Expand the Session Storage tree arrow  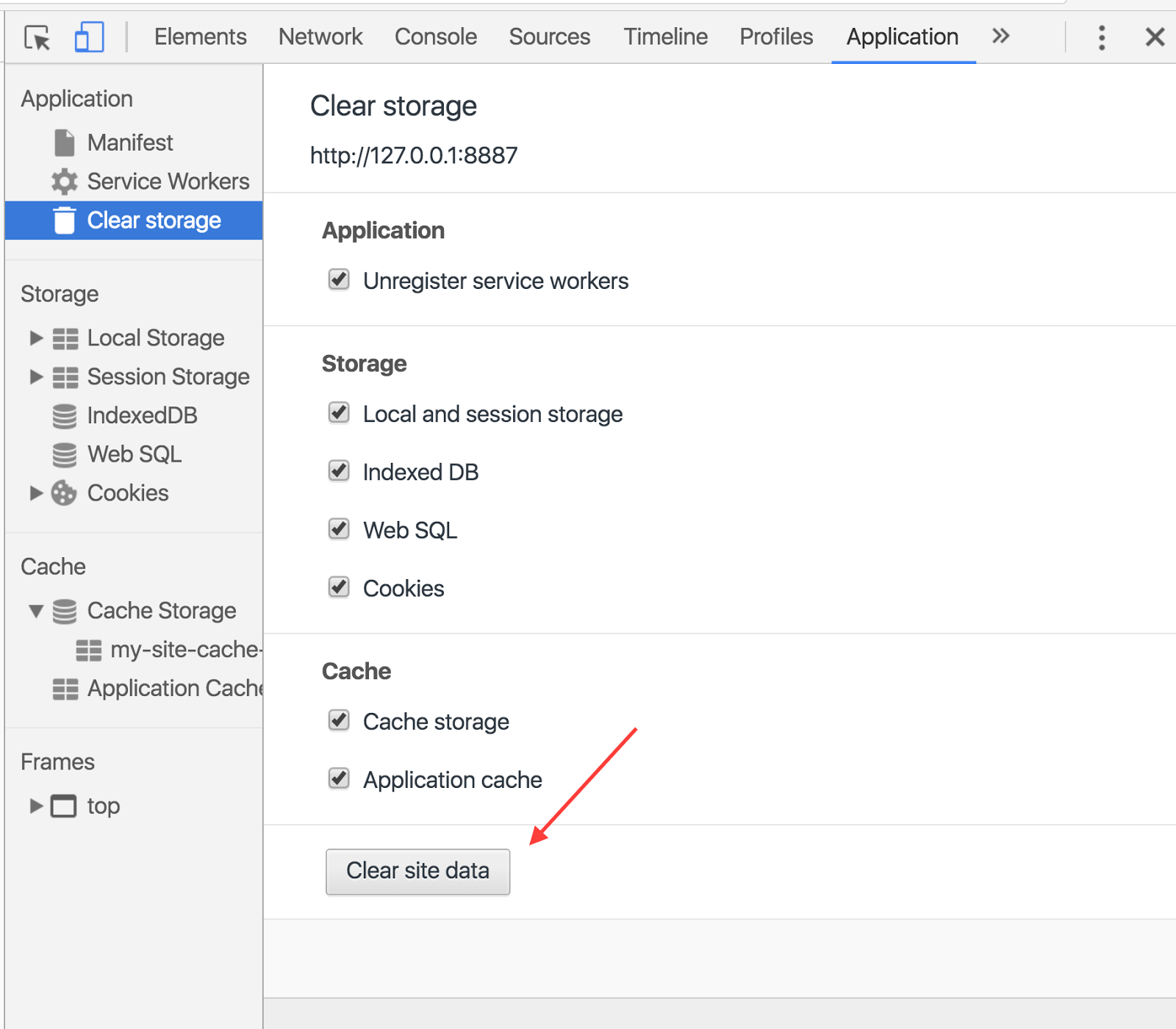(x=36, y=376)
